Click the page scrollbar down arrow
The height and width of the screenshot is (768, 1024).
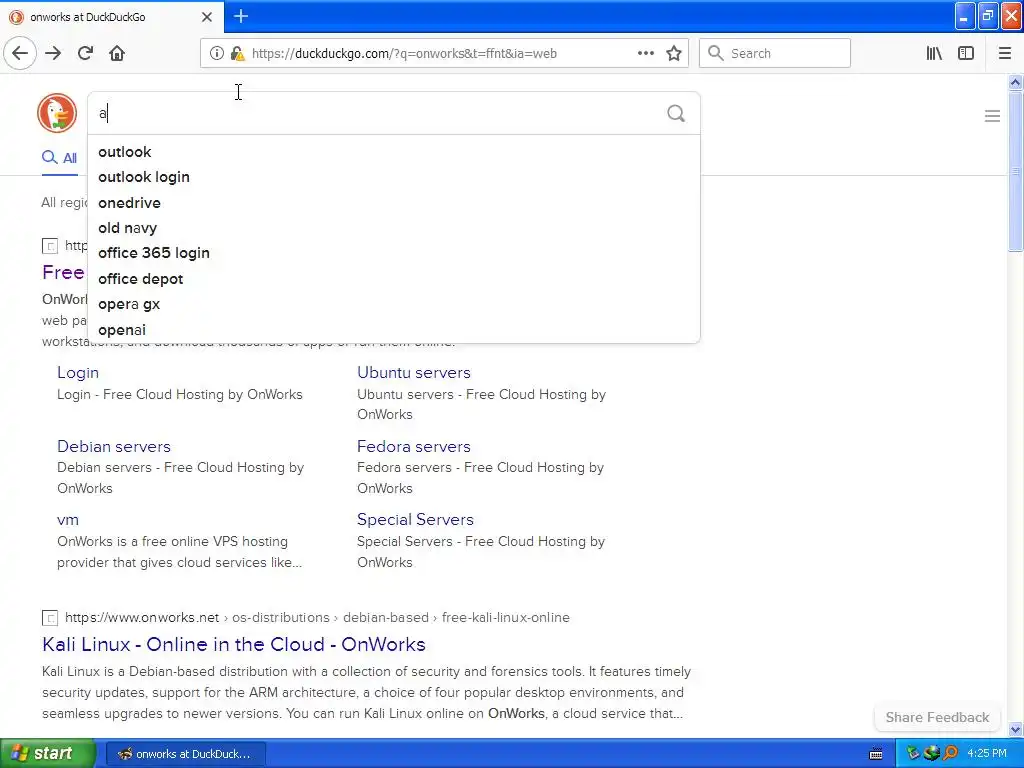click(1015, 729)
